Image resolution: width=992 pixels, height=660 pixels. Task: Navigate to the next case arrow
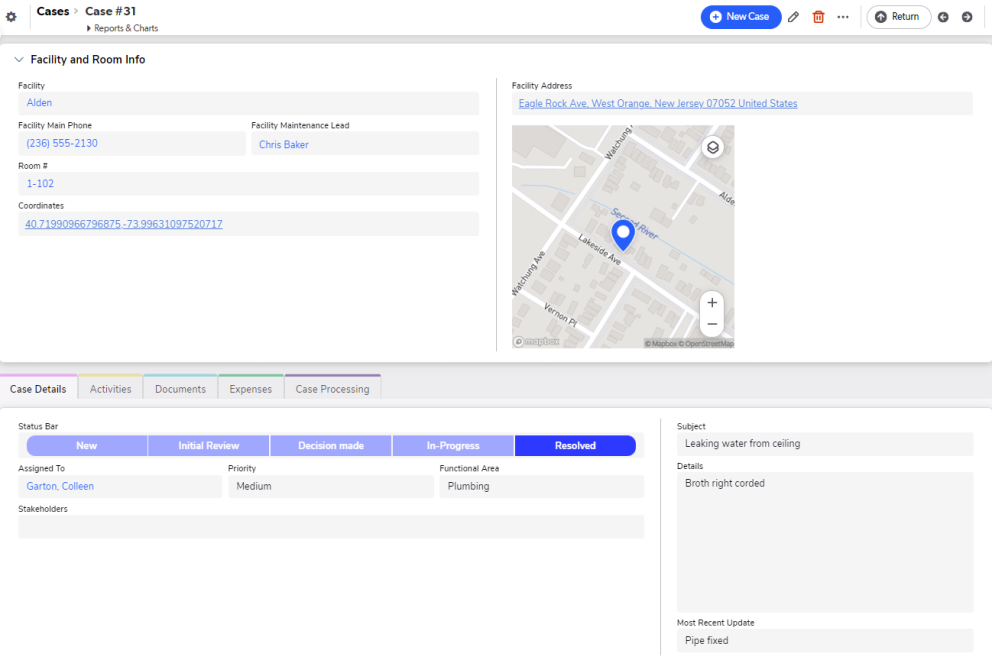966,17
